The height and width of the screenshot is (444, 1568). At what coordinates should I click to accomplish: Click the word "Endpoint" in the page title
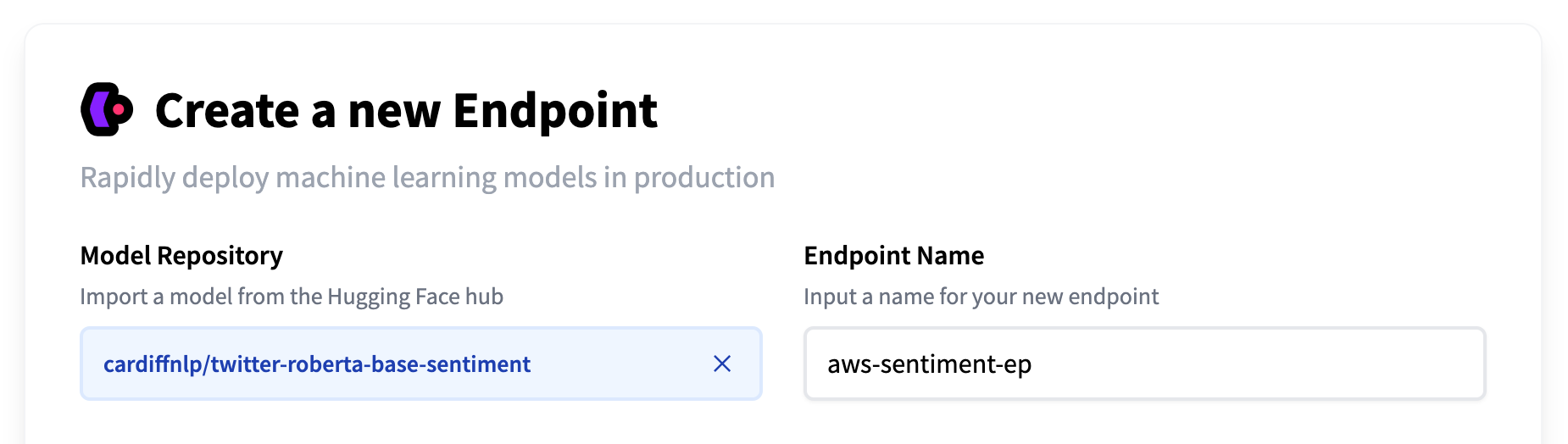click(555, 111)
